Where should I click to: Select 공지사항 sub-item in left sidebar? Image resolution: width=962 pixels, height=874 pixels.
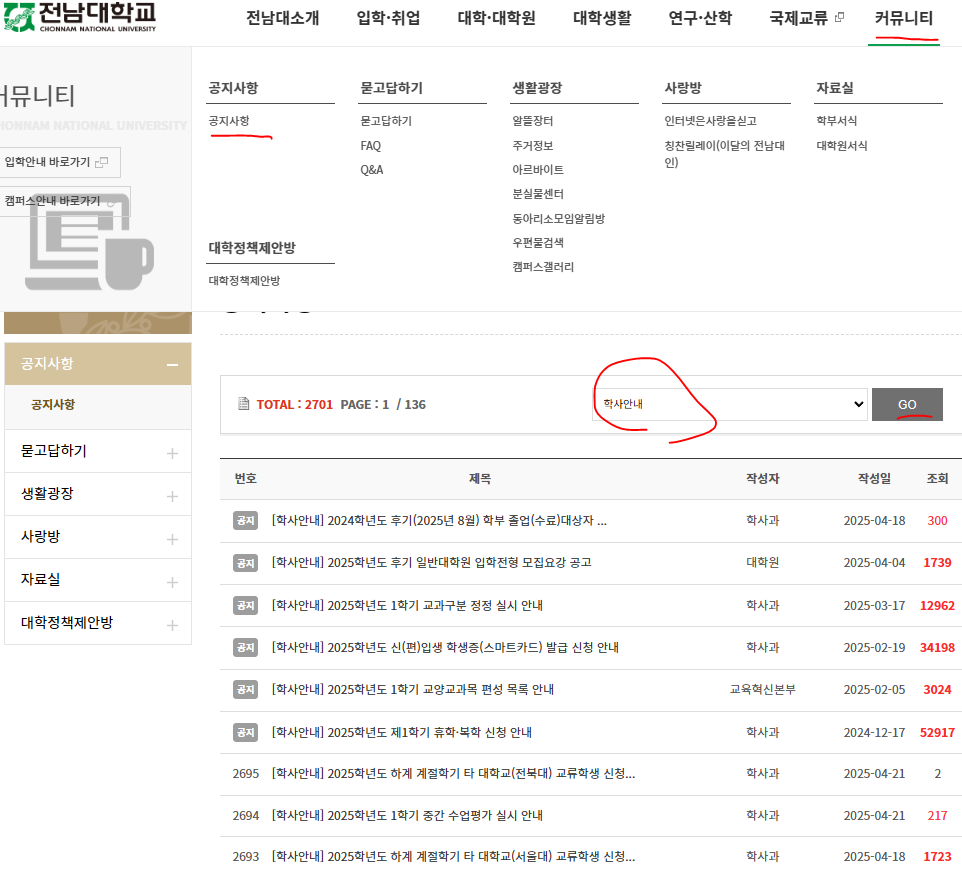click(x=53, y=405)
